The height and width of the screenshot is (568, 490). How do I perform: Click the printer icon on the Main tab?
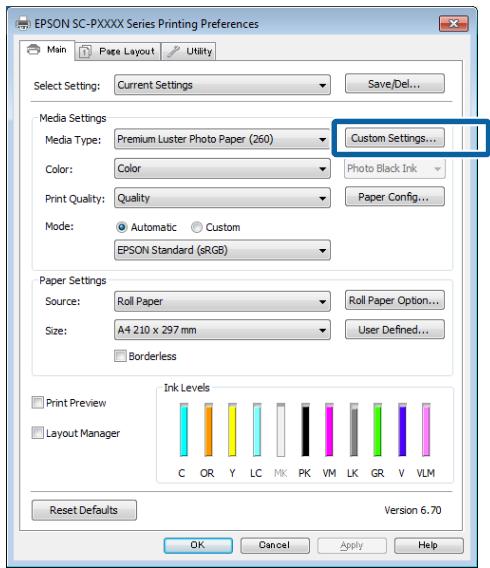(x=34, y=49)
